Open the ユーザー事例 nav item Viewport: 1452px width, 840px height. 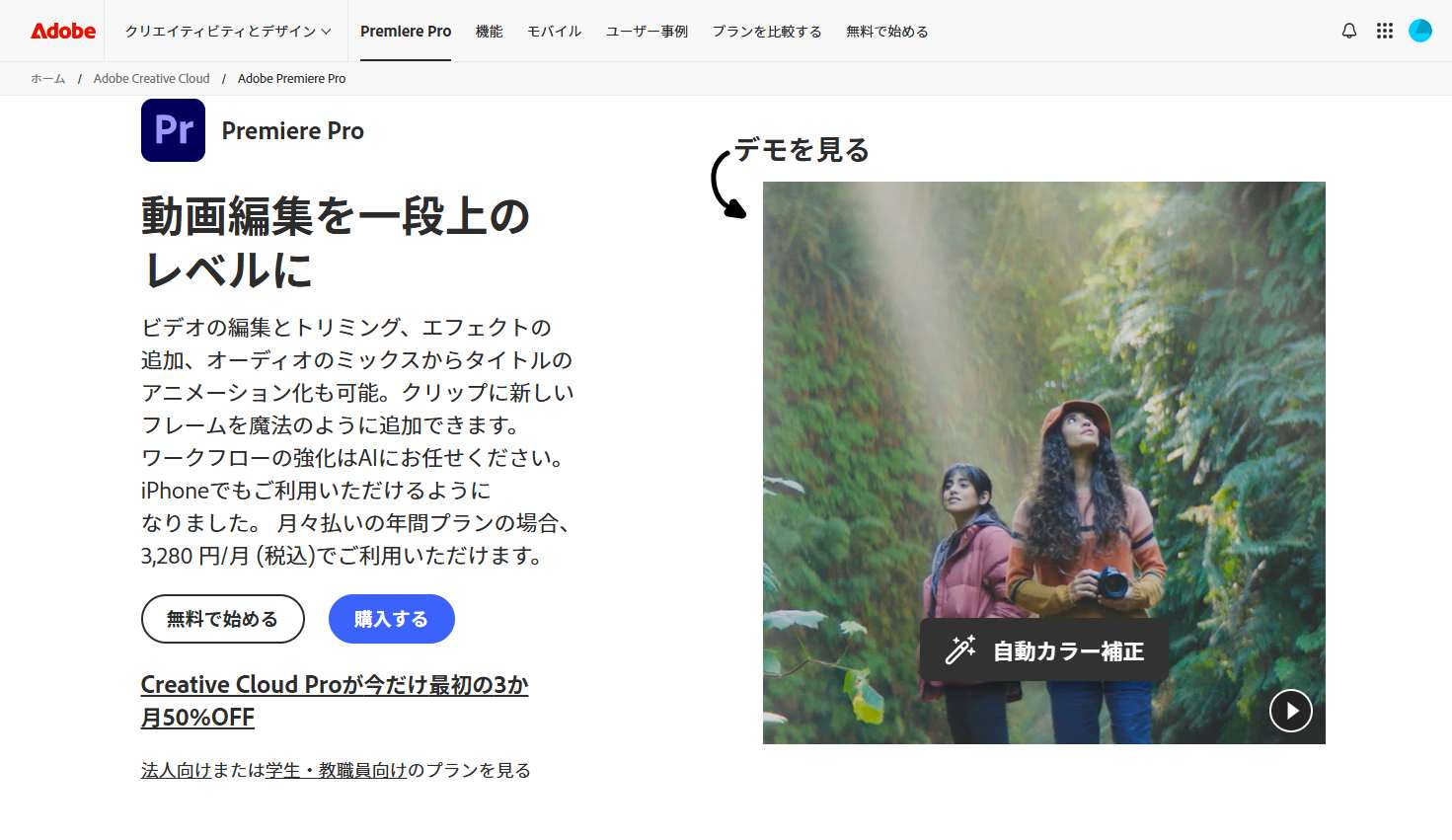click(648, 32)
